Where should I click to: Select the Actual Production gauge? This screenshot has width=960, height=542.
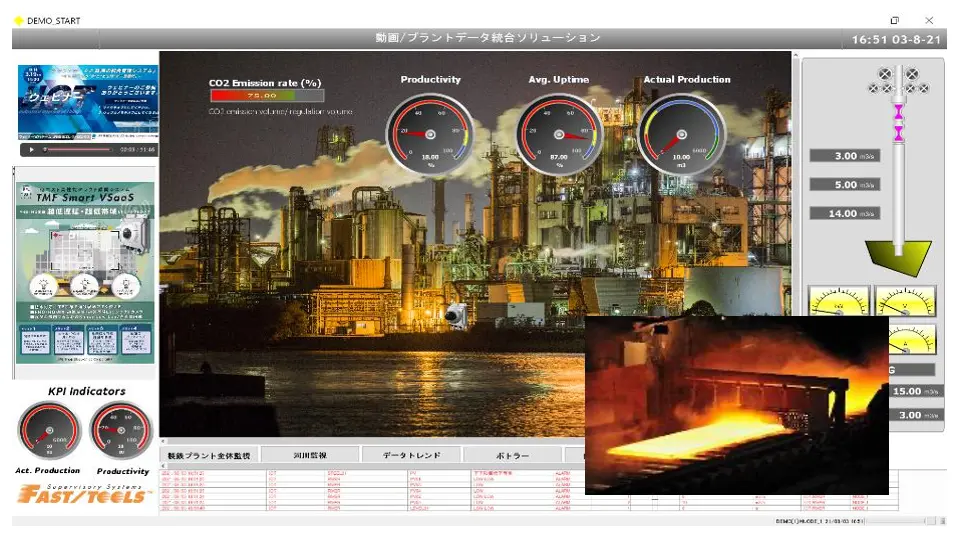[681, 135]
